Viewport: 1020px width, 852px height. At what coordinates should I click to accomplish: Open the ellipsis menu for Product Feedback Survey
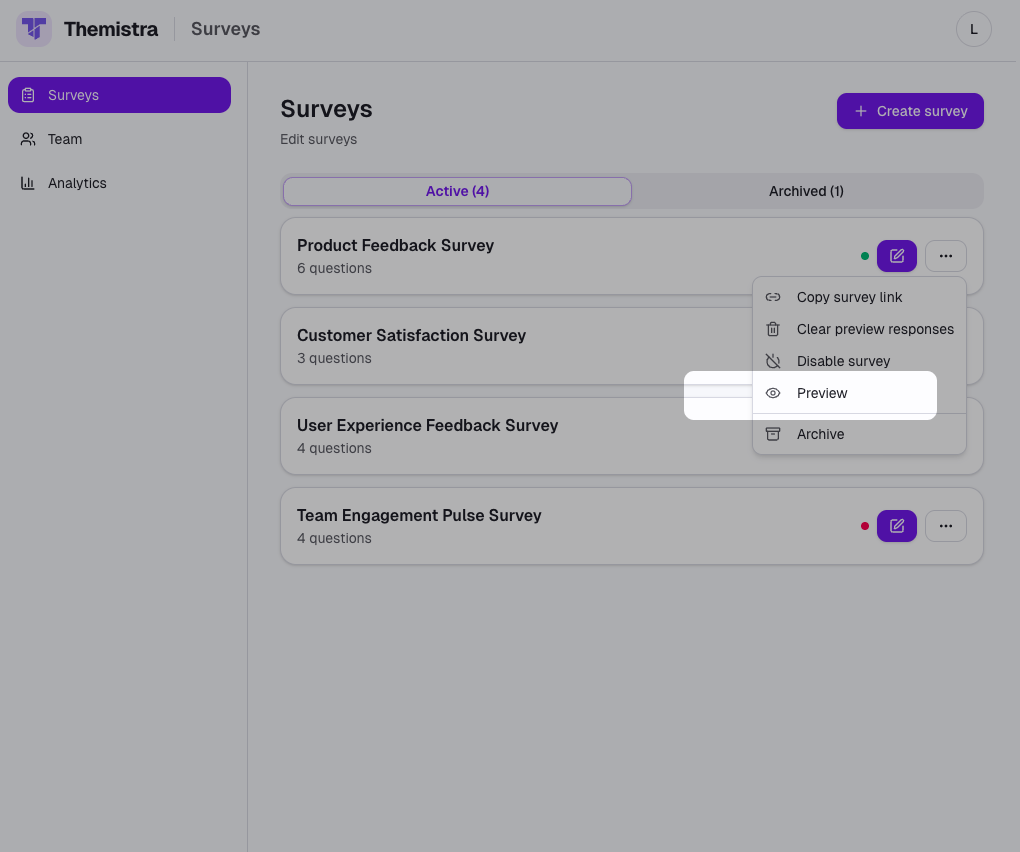(945, 256)
